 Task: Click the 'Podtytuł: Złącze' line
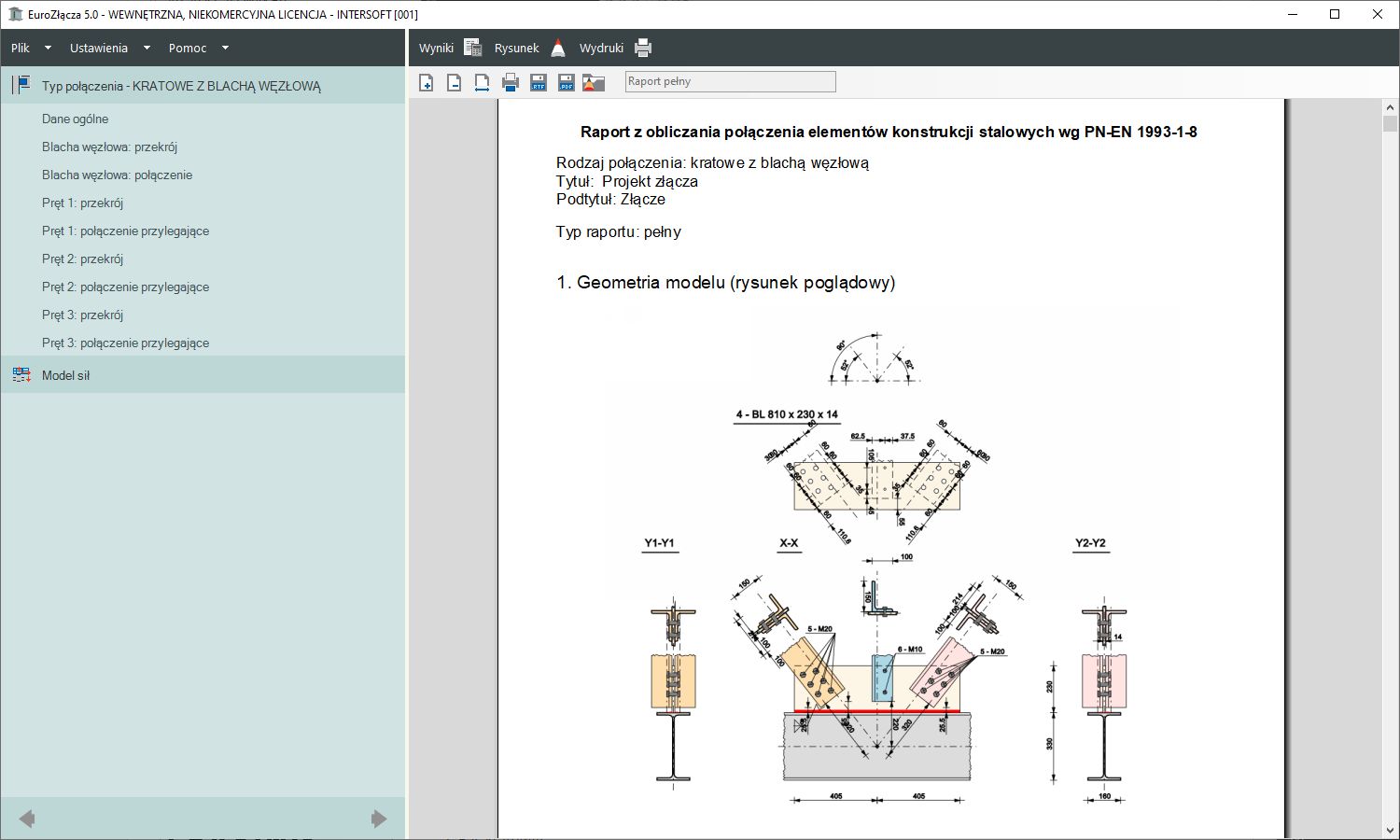coord(610,199)
